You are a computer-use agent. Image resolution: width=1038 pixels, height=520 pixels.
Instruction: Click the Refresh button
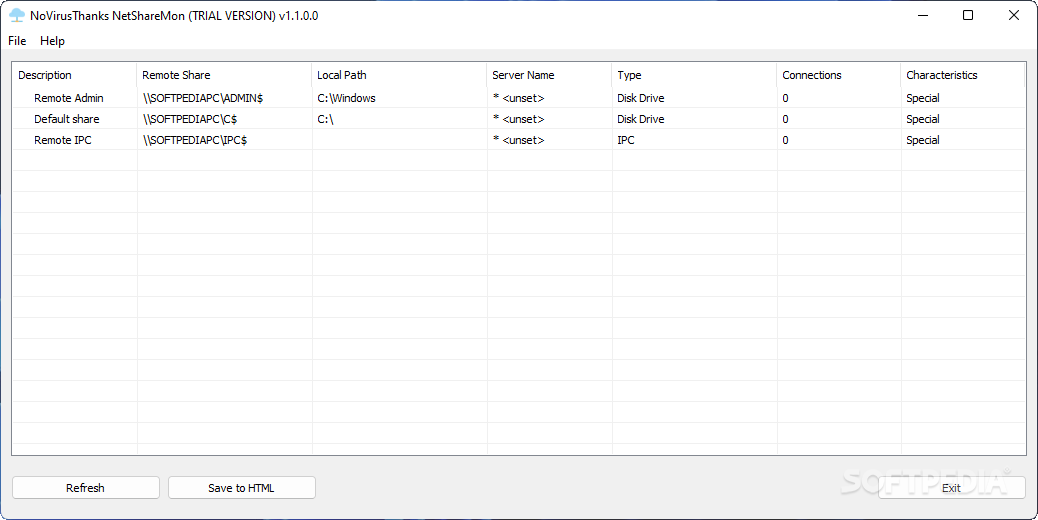[85, 488]
